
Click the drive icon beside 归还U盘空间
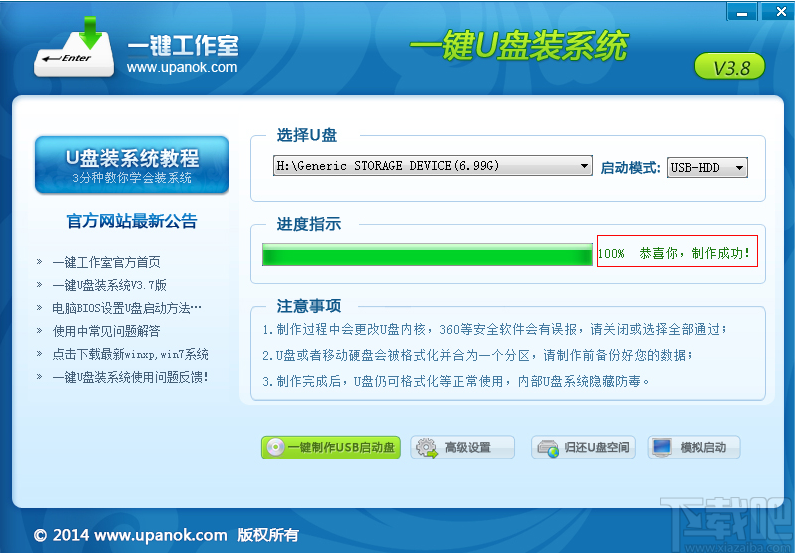pyautogui.click(x=548, y=448)
